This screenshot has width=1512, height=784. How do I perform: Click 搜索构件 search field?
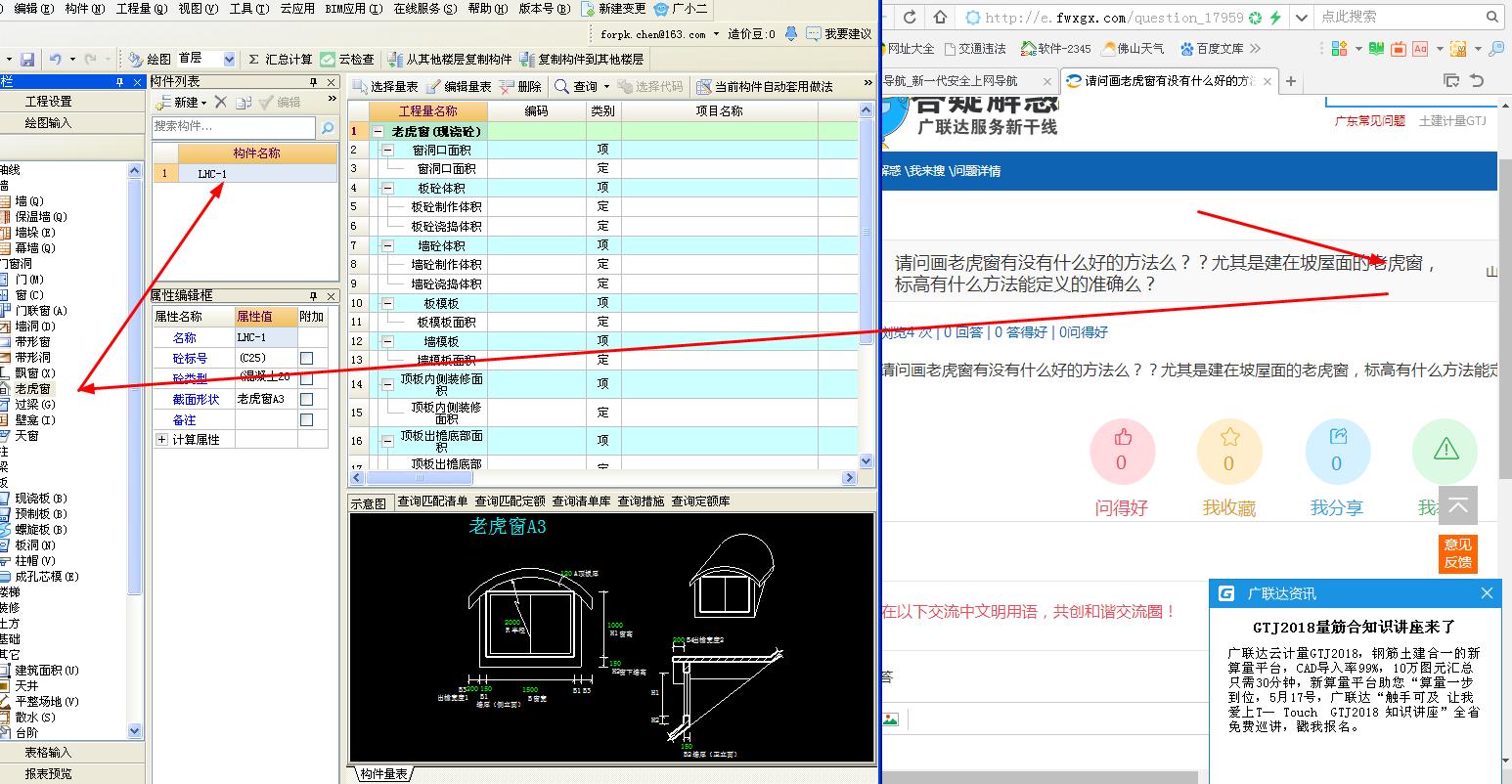(x=235, y=127)
